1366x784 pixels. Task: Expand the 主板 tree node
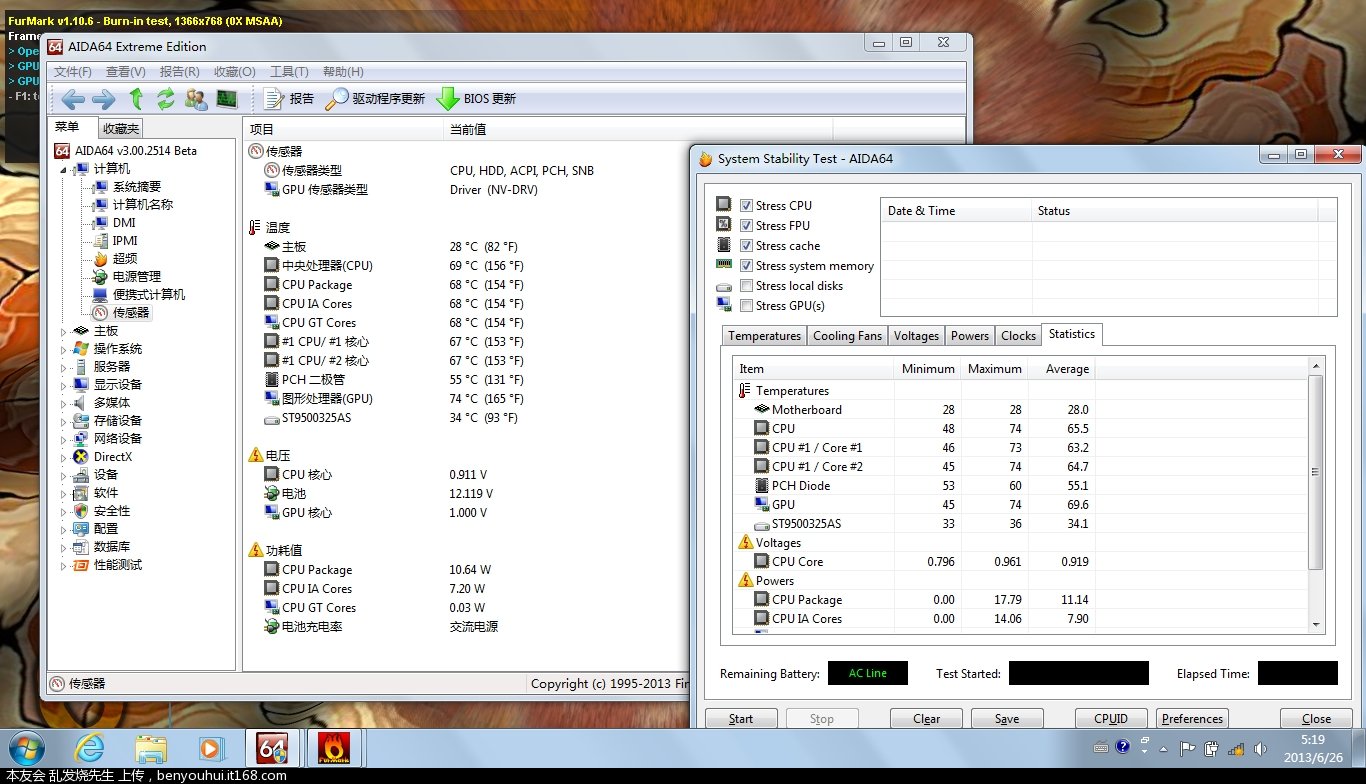tap(65, 331)
